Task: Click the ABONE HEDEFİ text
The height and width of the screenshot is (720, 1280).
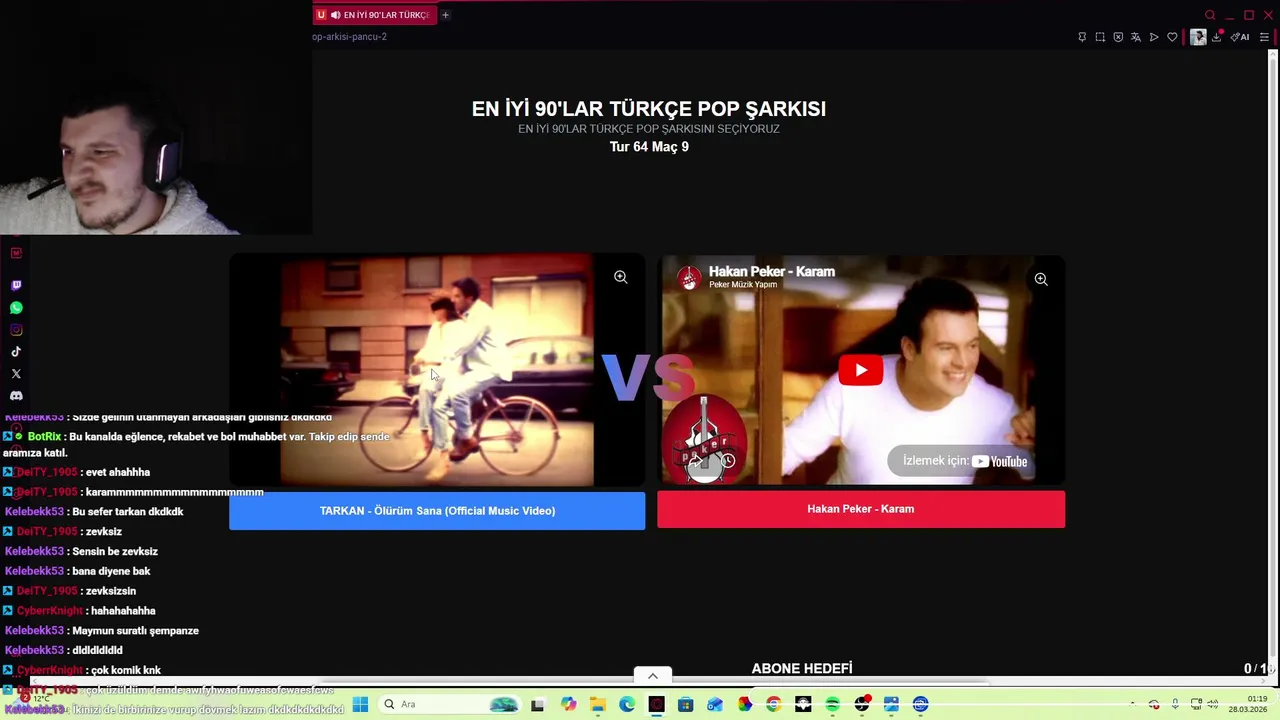Action: (802, 668)
